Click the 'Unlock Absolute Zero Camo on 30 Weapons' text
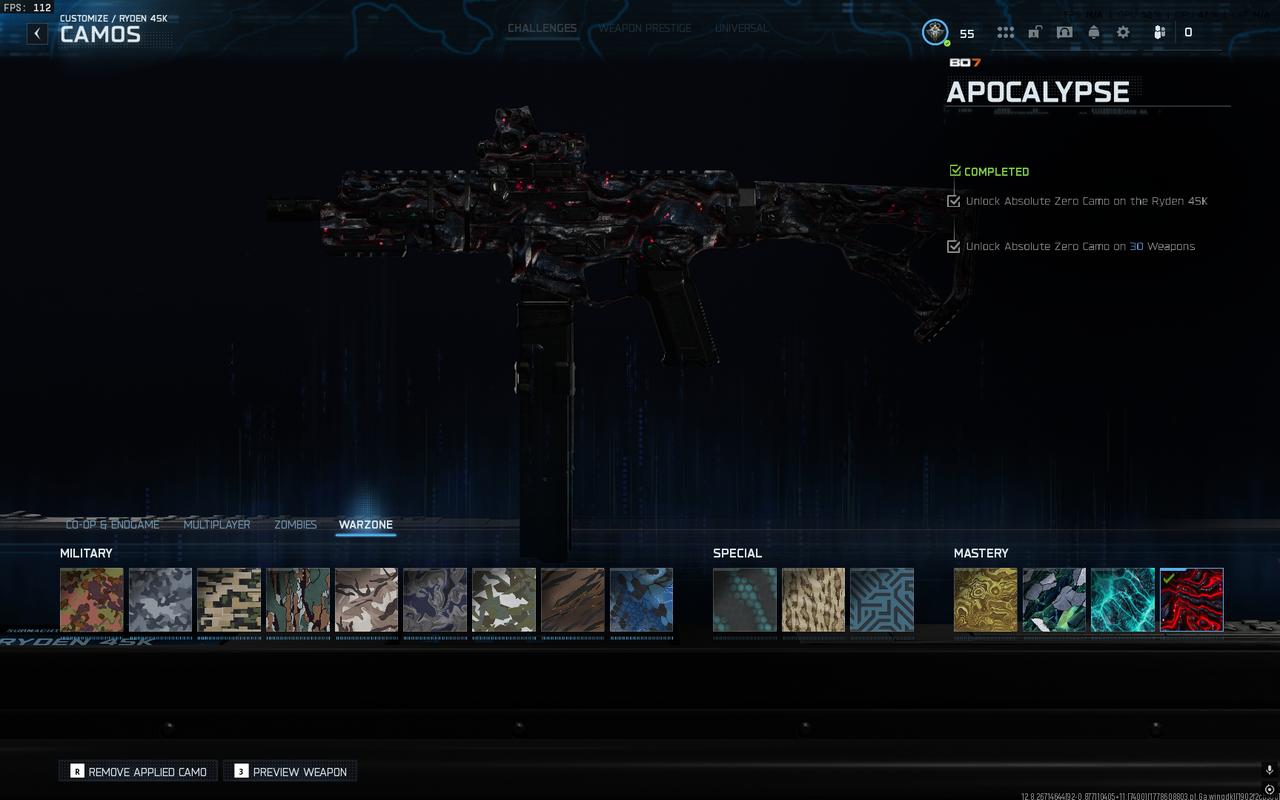Screen dimensions: 1280x800 [x=1080, y=246]
